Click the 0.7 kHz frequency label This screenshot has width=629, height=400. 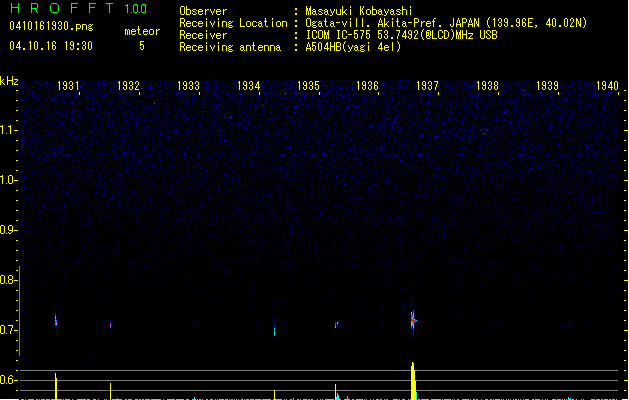coord(8,330)
